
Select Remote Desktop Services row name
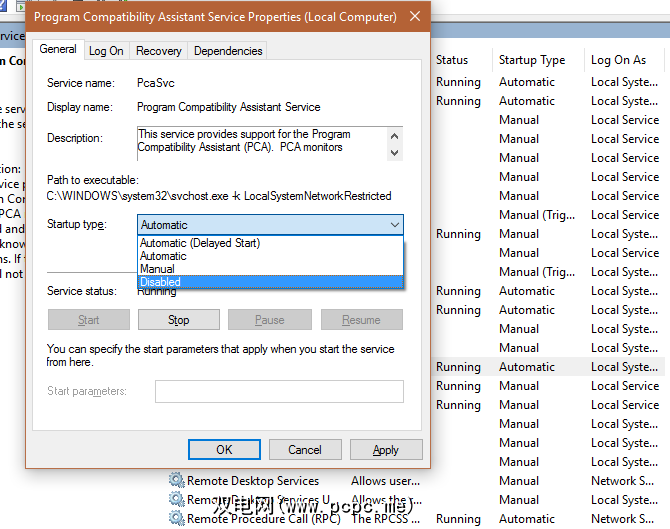pos(253,481)
